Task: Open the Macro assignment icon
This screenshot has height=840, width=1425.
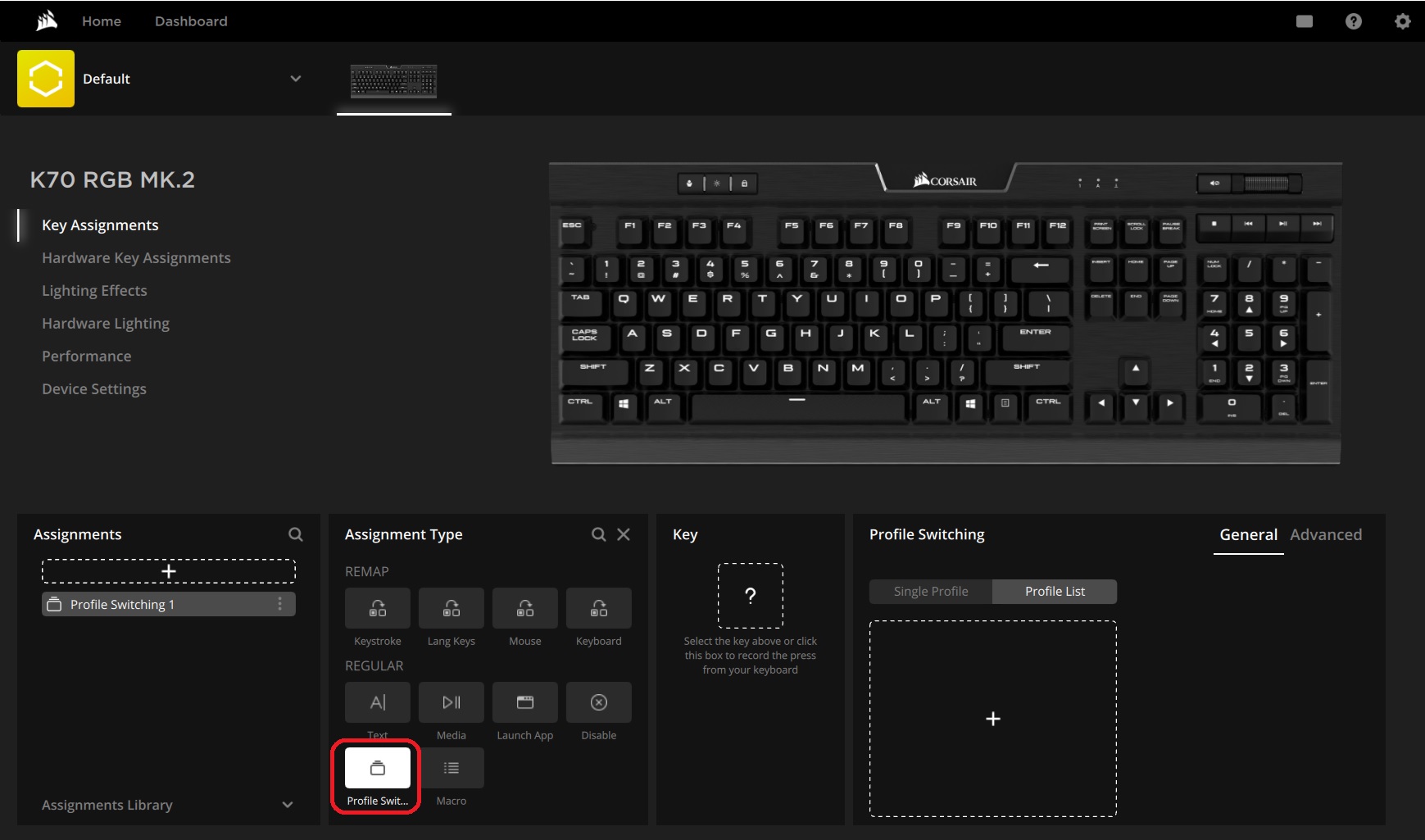Action: (x=451, y=767)
